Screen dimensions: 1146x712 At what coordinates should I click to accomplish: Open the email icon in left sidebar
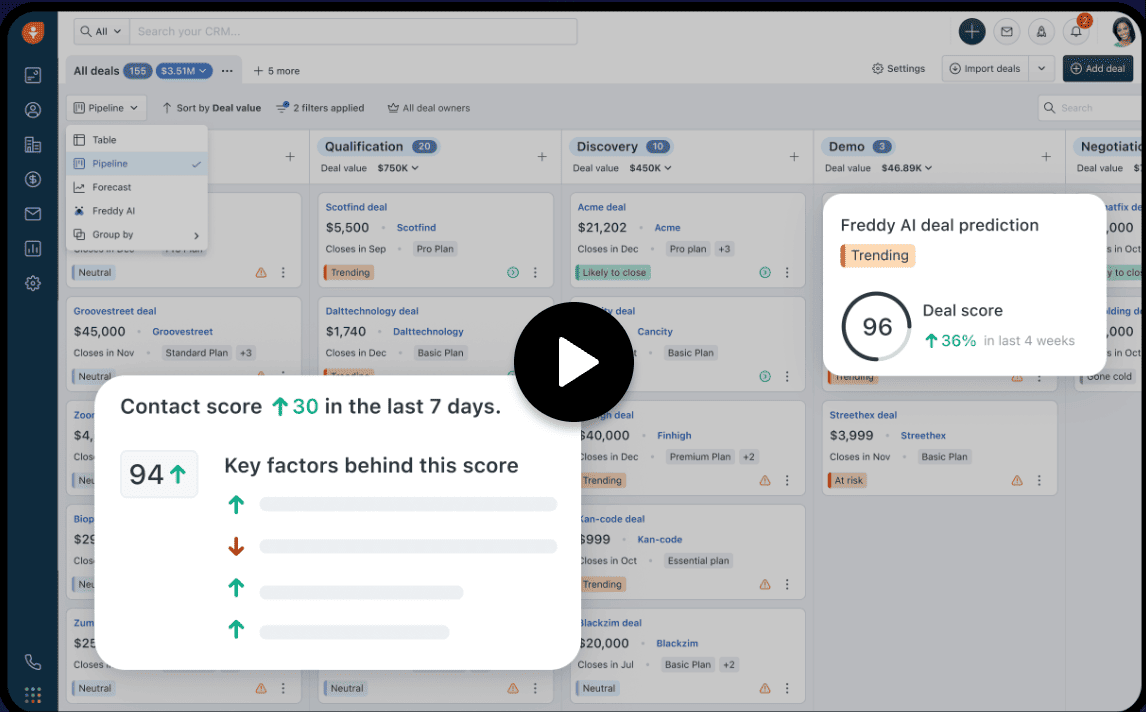[33, 213]
